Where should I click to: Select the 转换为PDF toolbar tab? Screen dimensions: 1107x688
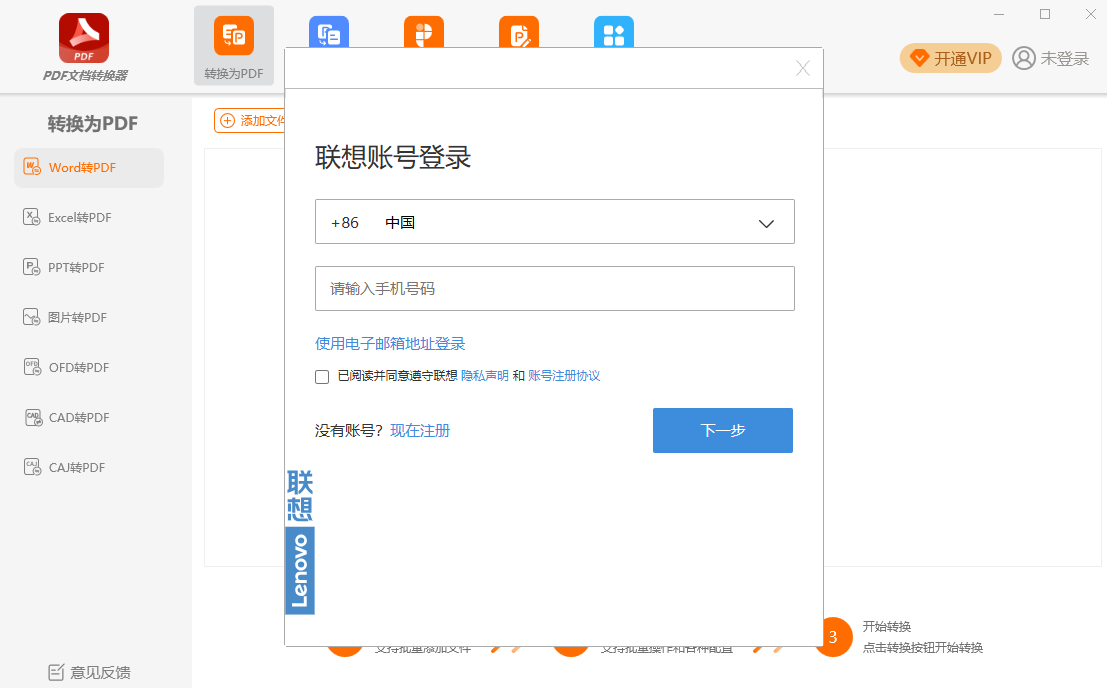(234, 46)
